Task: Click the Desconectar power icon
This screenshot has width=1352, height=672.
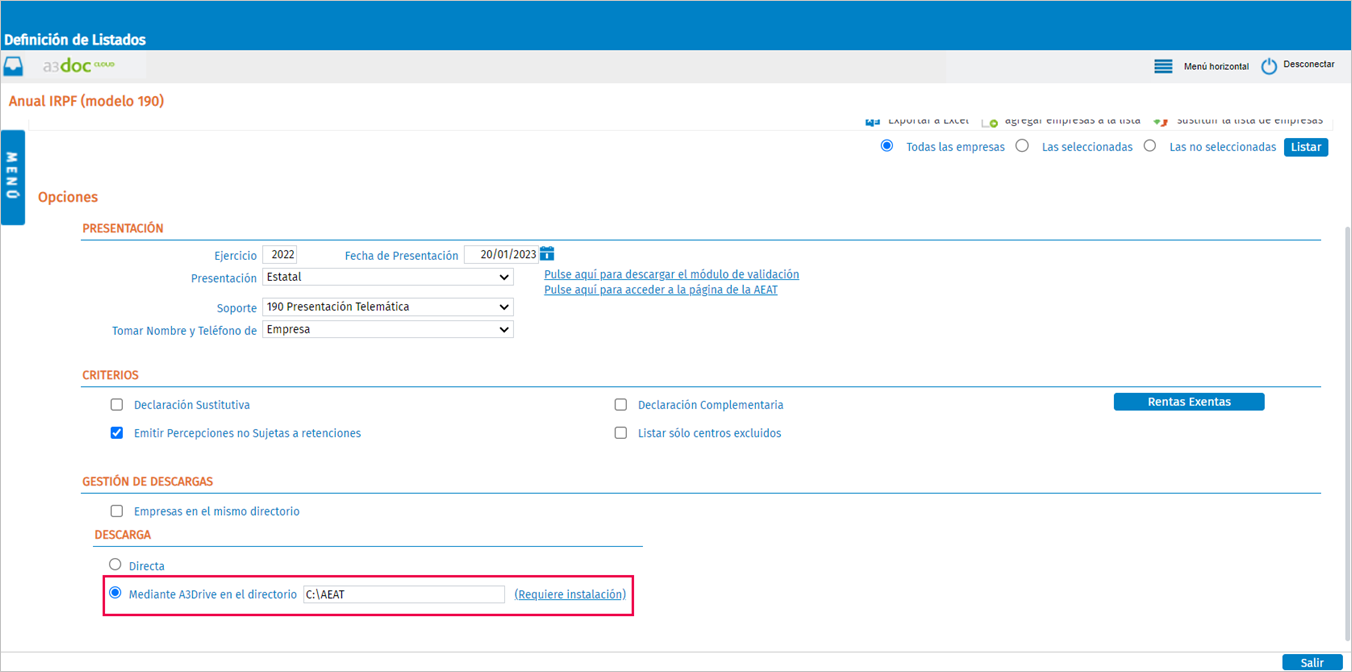Action: point(1269,66)
